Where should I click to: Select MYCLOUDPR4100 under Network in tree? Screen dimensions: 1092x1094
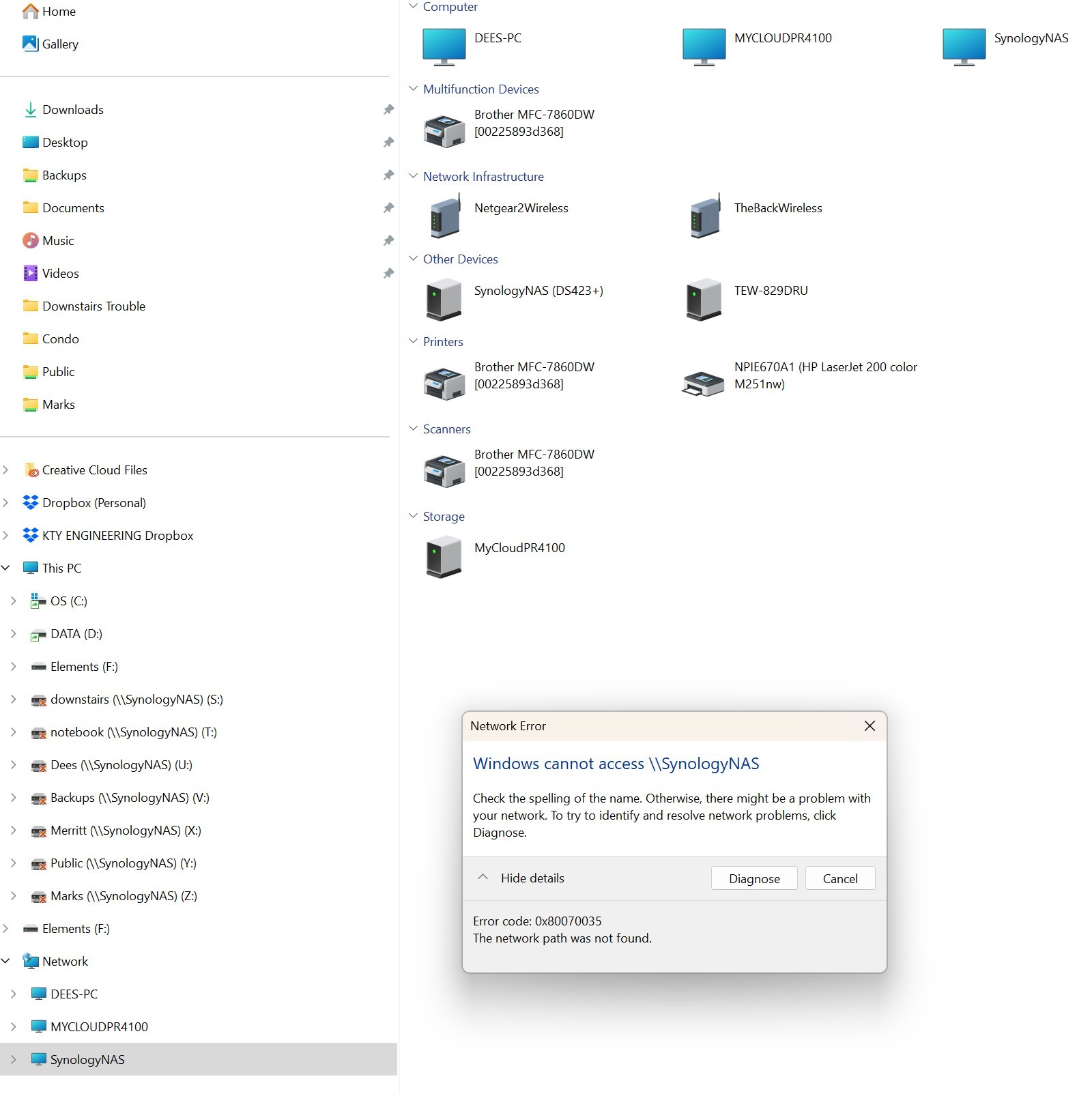89,1026
